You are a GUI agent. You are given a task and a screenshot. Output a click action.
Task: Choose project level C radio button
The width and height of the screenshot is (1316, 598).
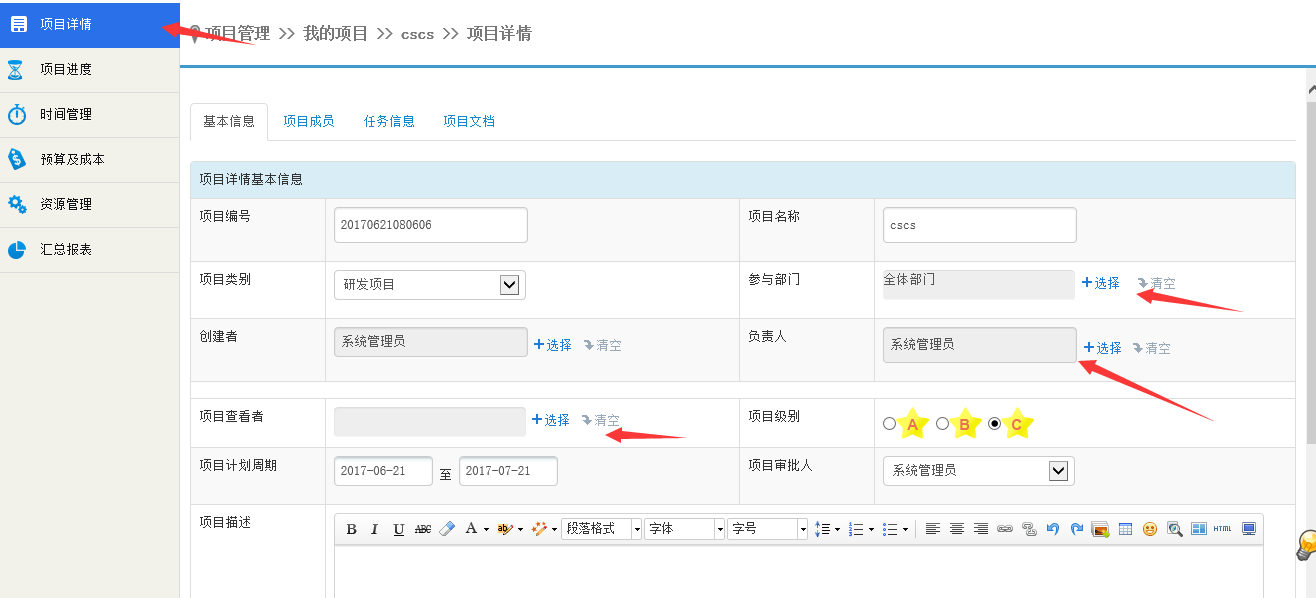click(x=995, y=424)
